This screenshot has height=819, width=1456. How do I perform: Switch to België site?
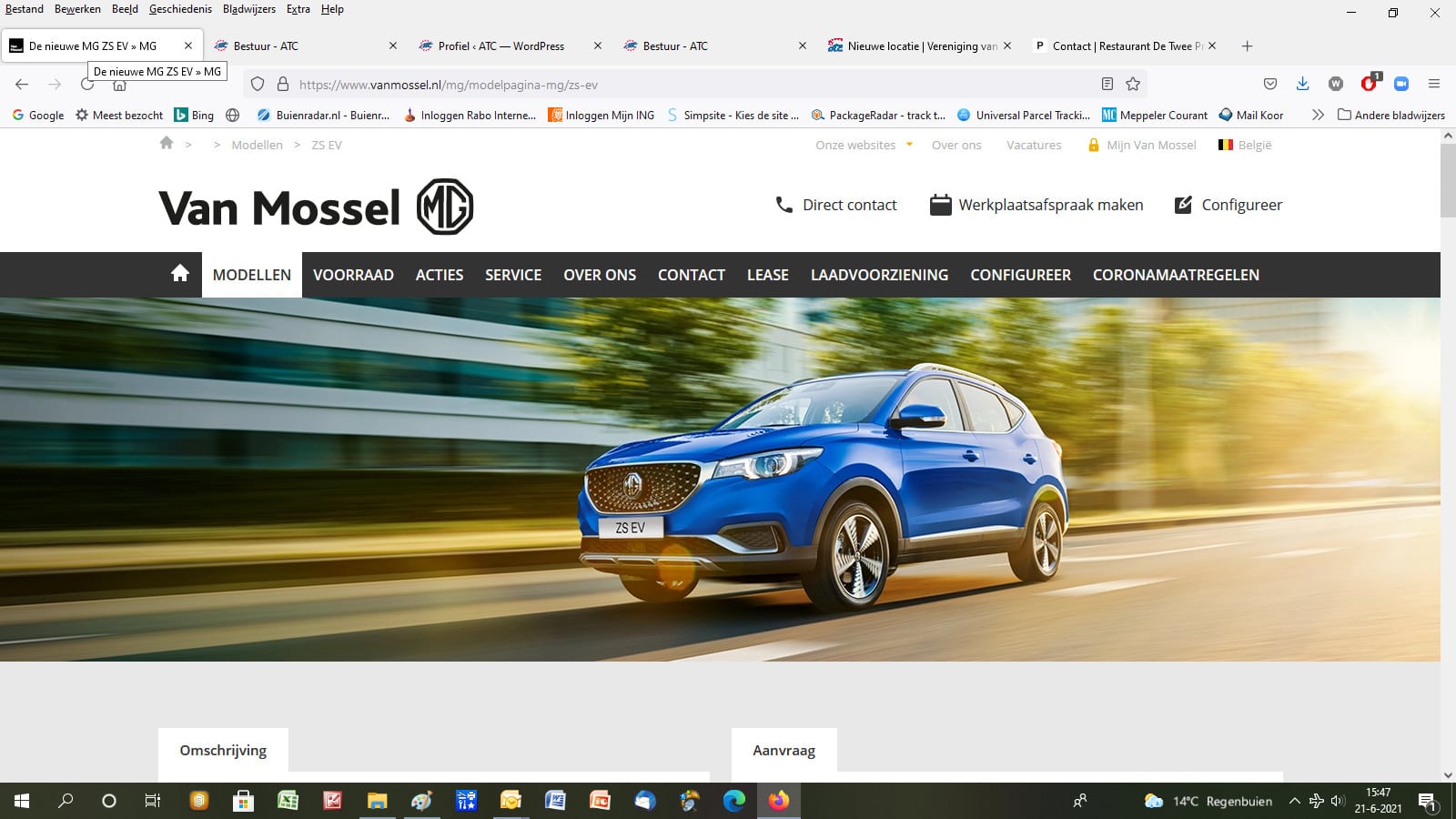1245,145
